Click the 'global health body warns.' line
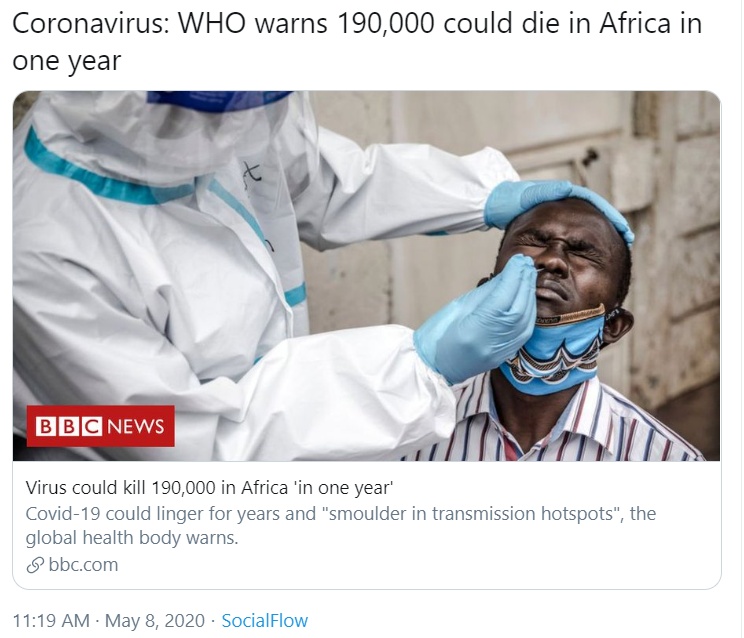The image size is (744, 638). coord(132,538)
